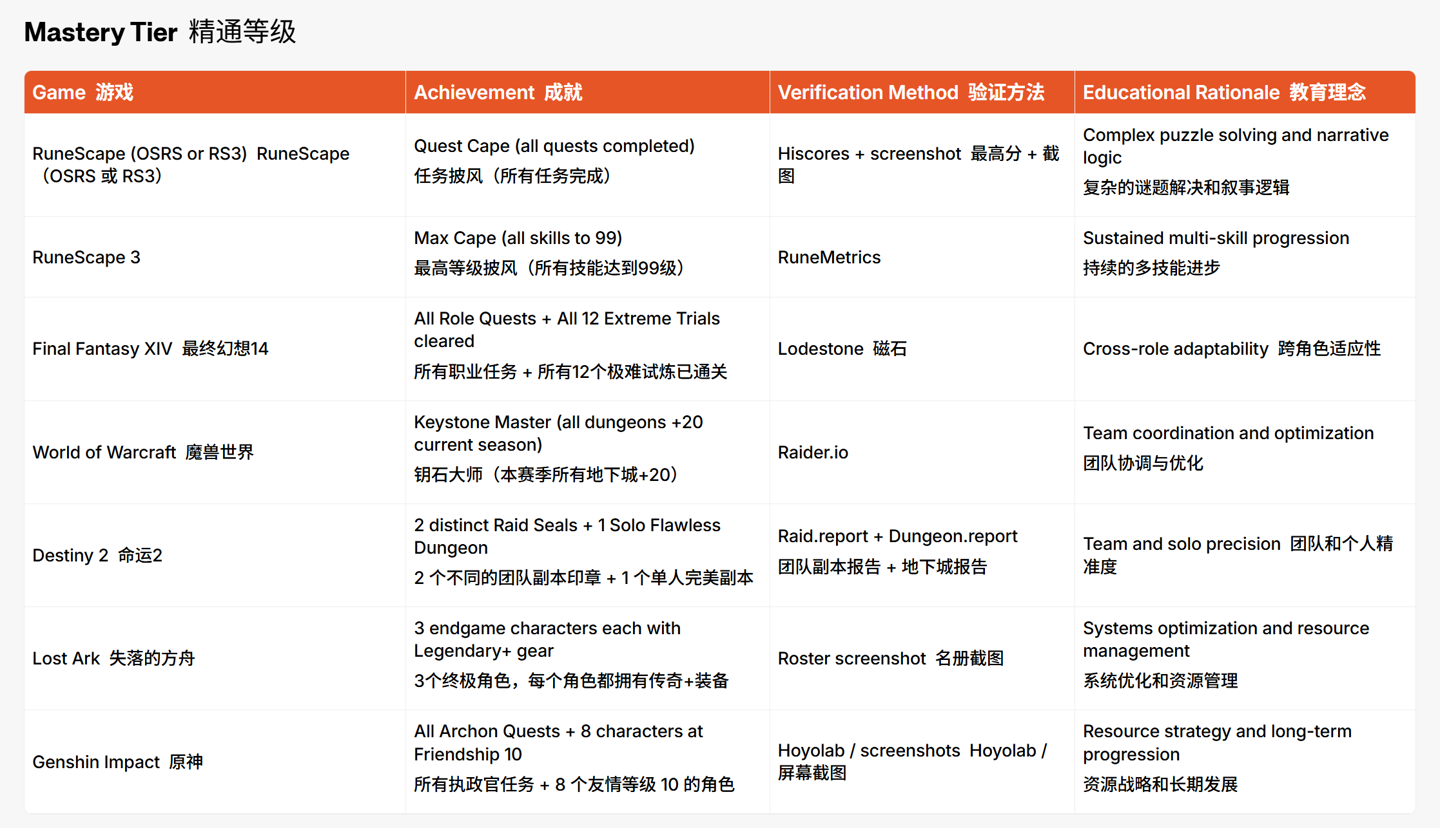Image resolution: width=1440 pixels, height=828 pixels.
Task: Click 3 endgame characters achievement cell
Action: coord(588,658)
